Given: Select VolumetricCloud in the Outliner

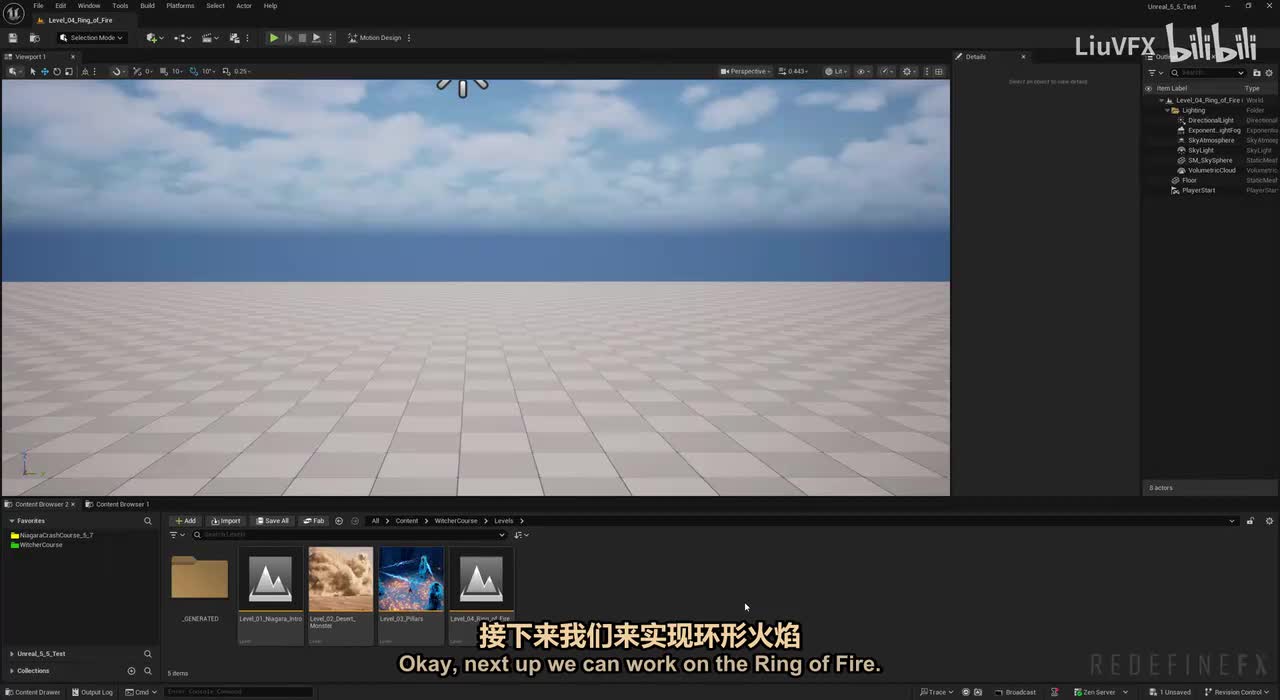Looking at the screenshot, I should tap(1212, 170).
